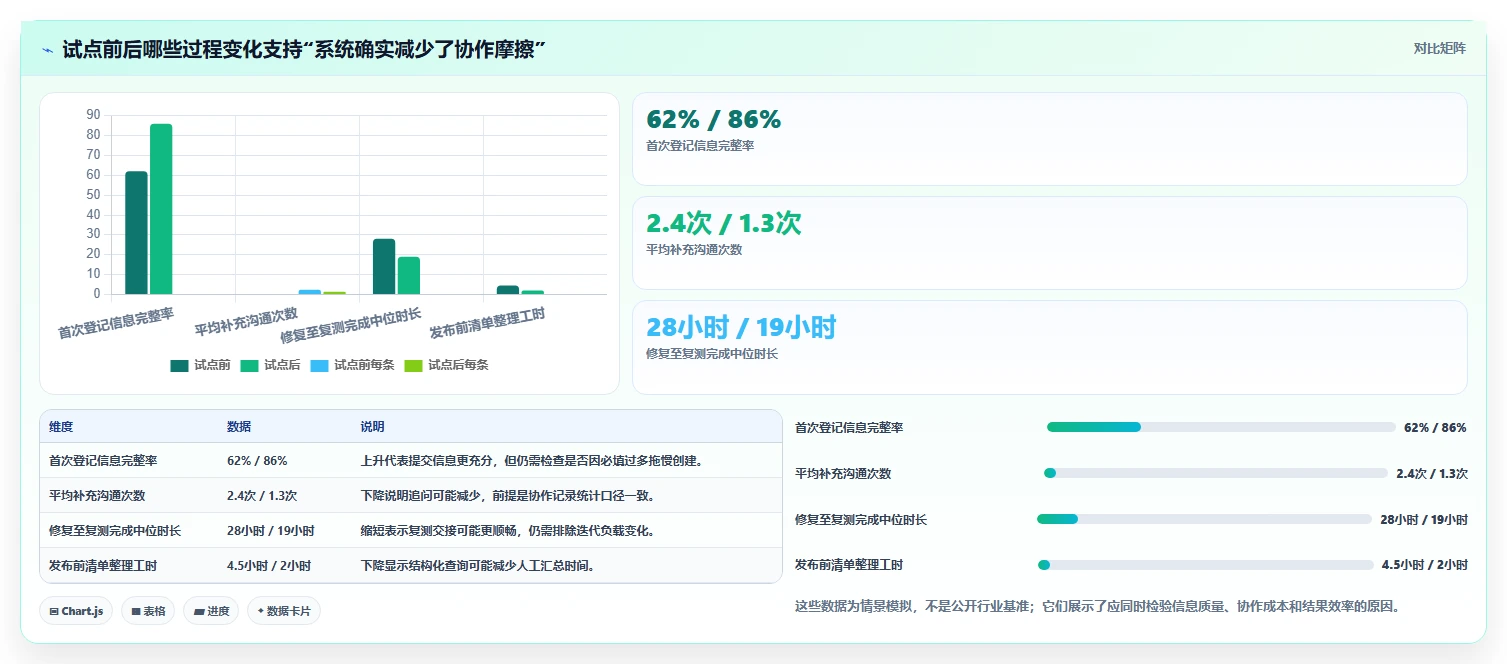Click the 数据卡片 tag chip

pyautogui.click(x=284, y=611)
